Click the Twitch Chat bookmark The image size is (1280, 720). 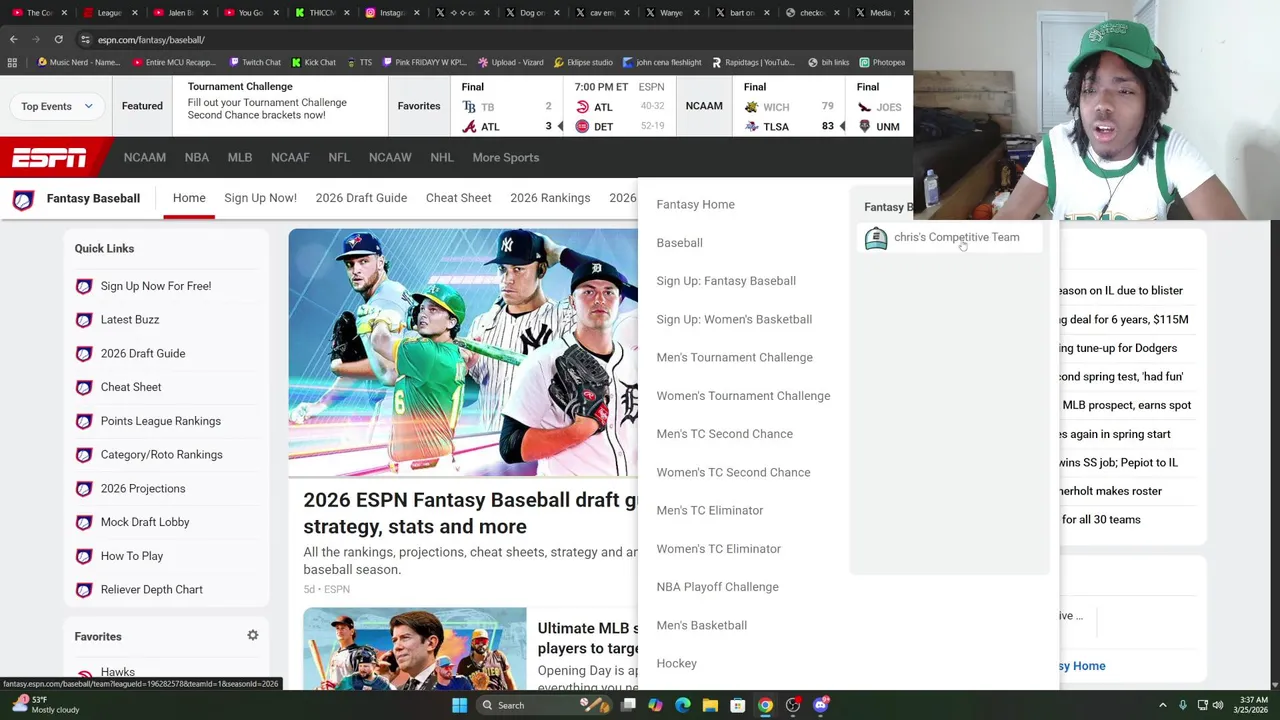tap(255, 62)
